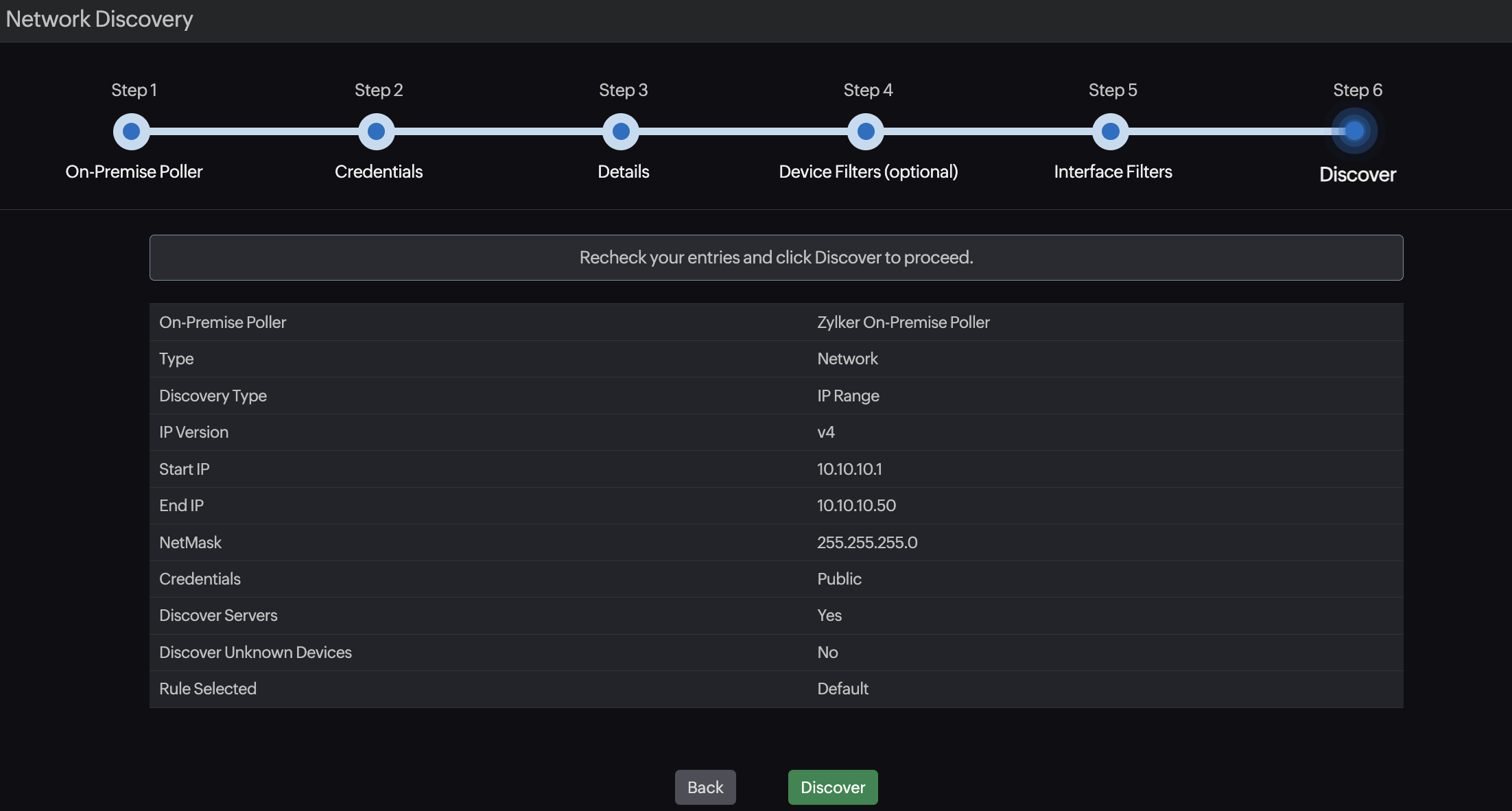Select the Zylker On-Premise Poller value row
The height and width of the screenshot is (811, 1512).
903,322
